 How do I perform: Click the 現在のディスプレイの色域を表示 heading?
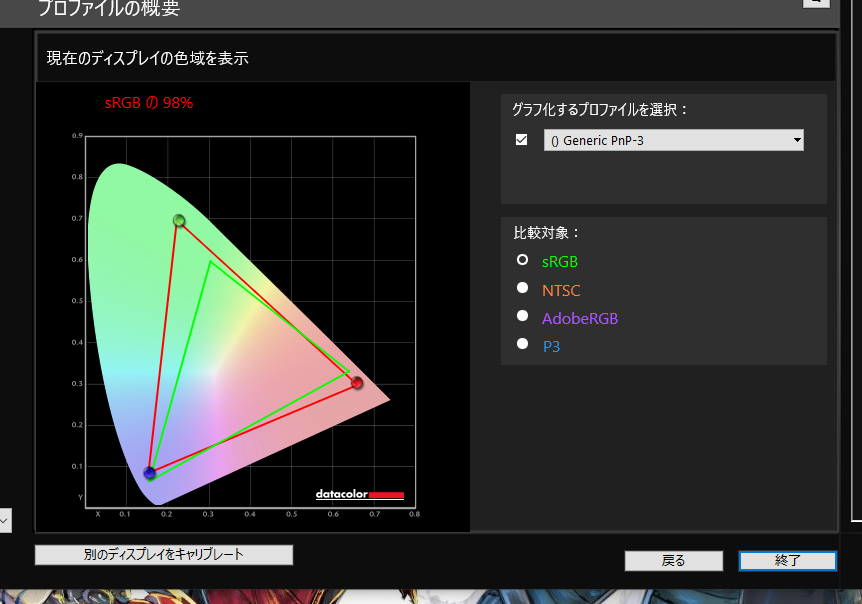click(147, 58)
